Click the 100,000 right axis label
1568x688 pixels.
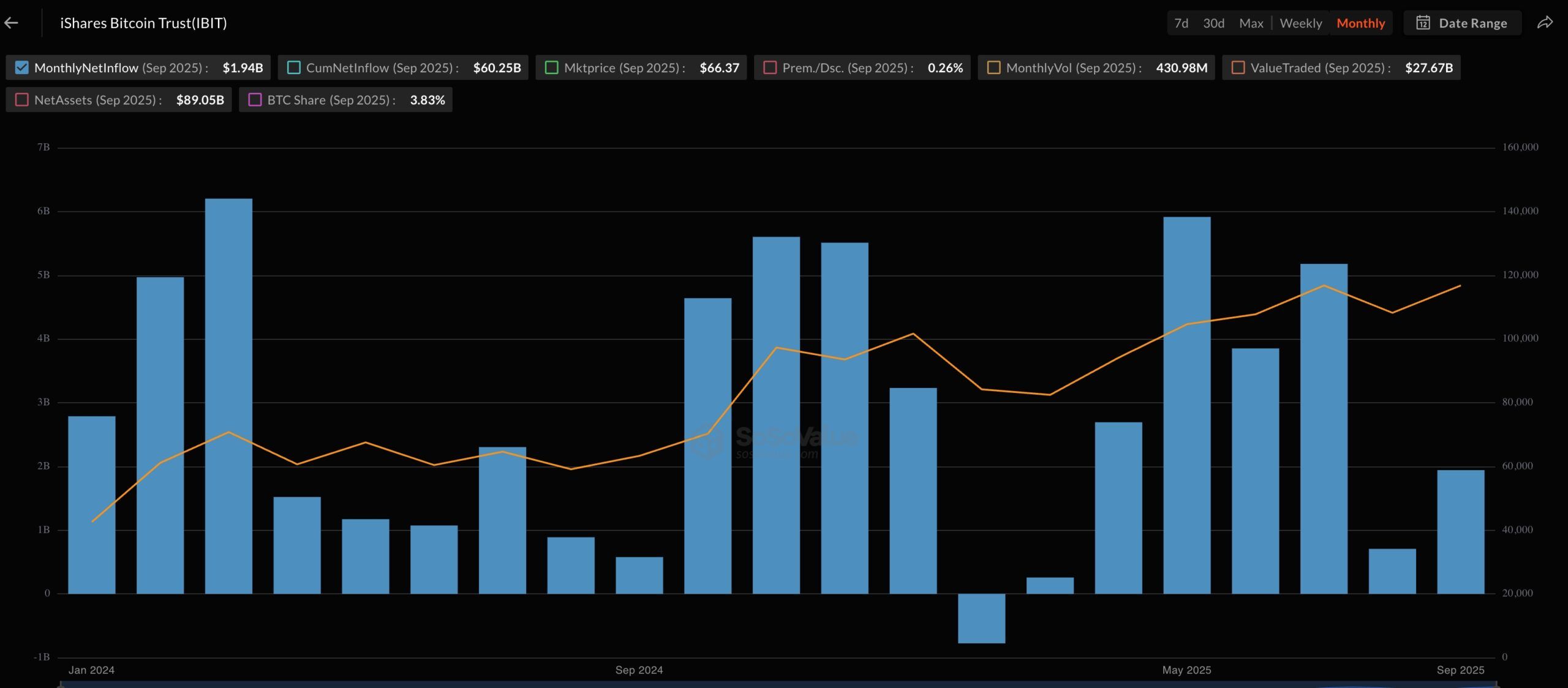[x=1520, y=338]
